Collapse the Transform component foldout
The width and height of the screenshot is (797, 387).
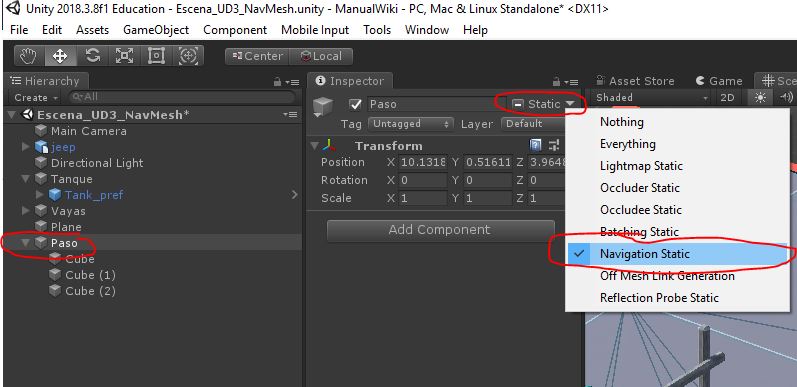point(315,146)
